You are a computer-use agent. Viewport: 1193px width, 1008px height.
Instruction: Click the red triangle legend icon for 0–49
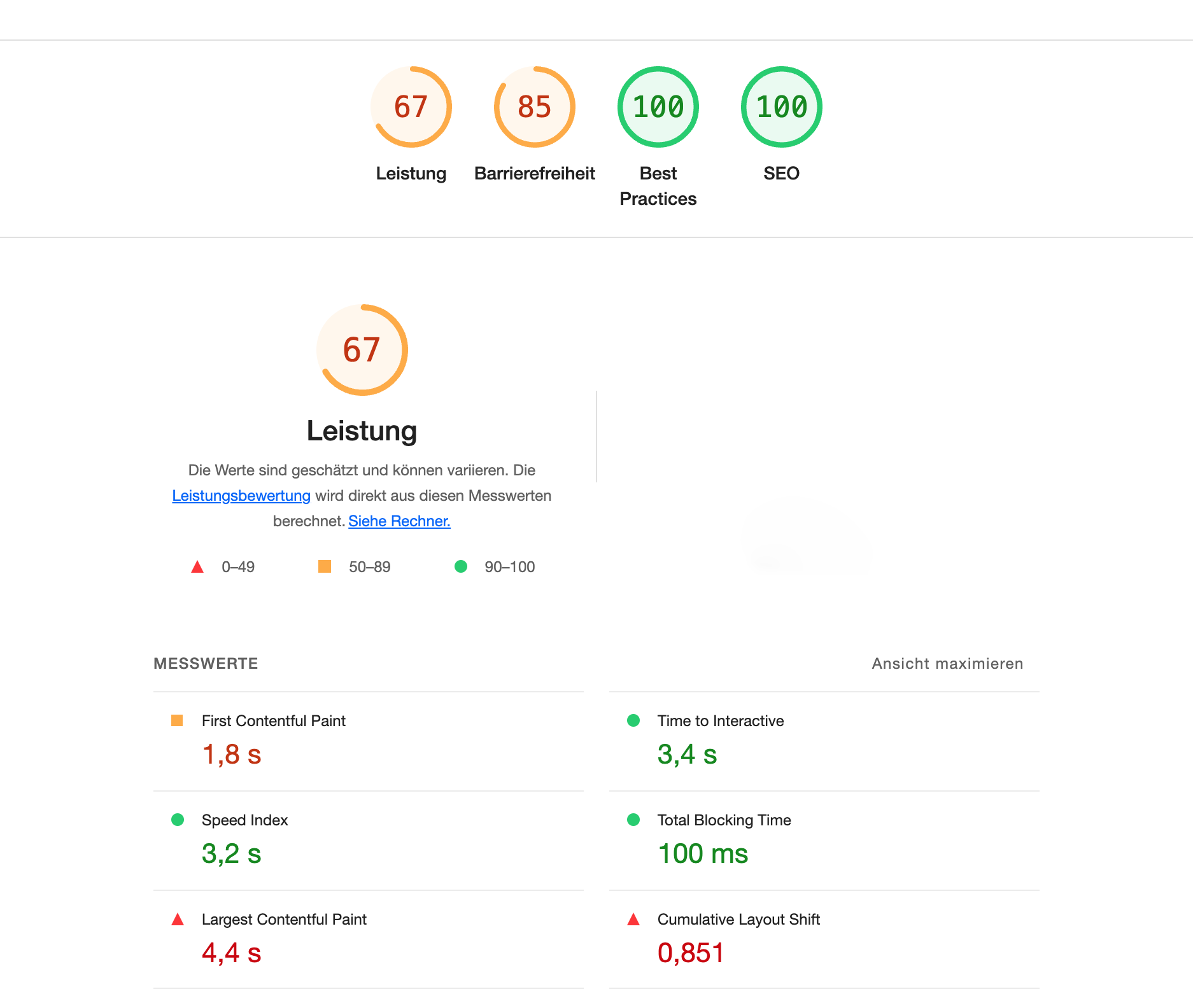197,567
